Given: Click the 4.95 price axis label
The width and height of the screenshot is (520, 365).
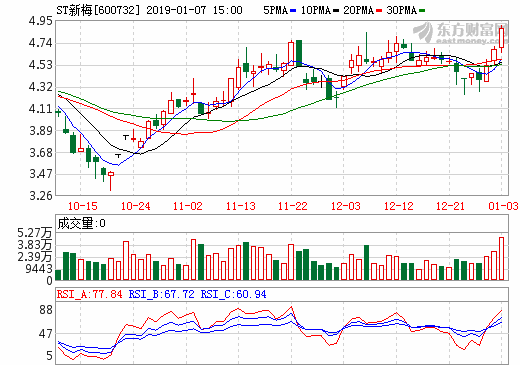Looking at the screenshot, I should point(40,21).
